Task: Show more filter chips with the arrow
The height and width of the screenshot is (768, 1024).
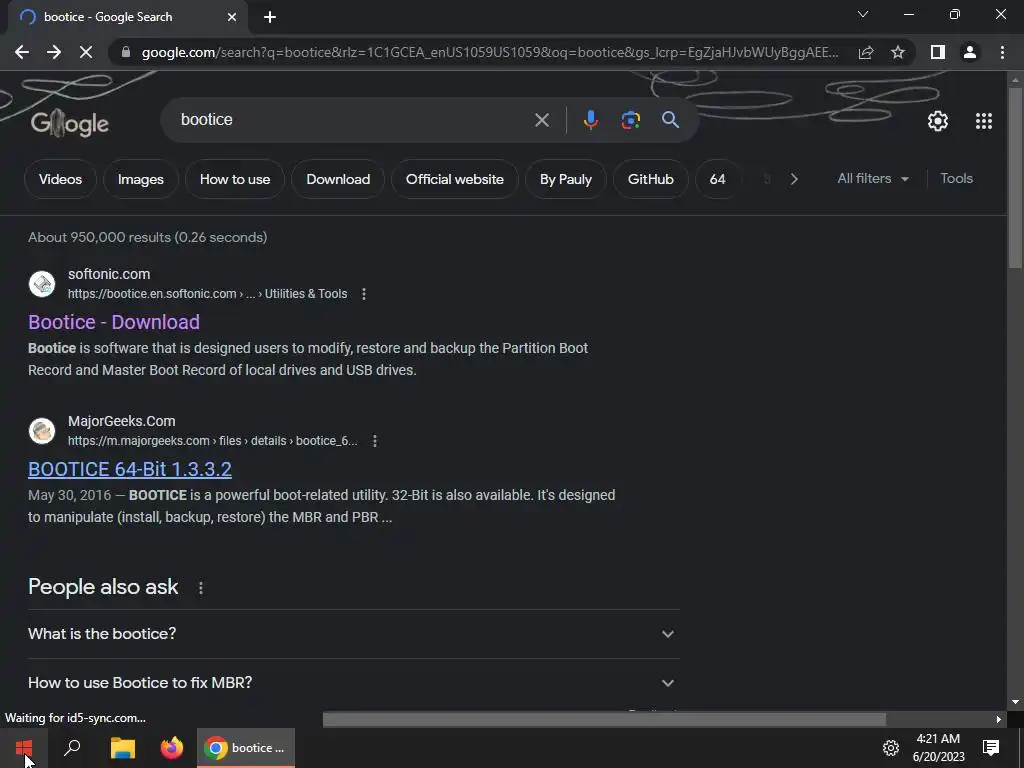Action: 794,179
